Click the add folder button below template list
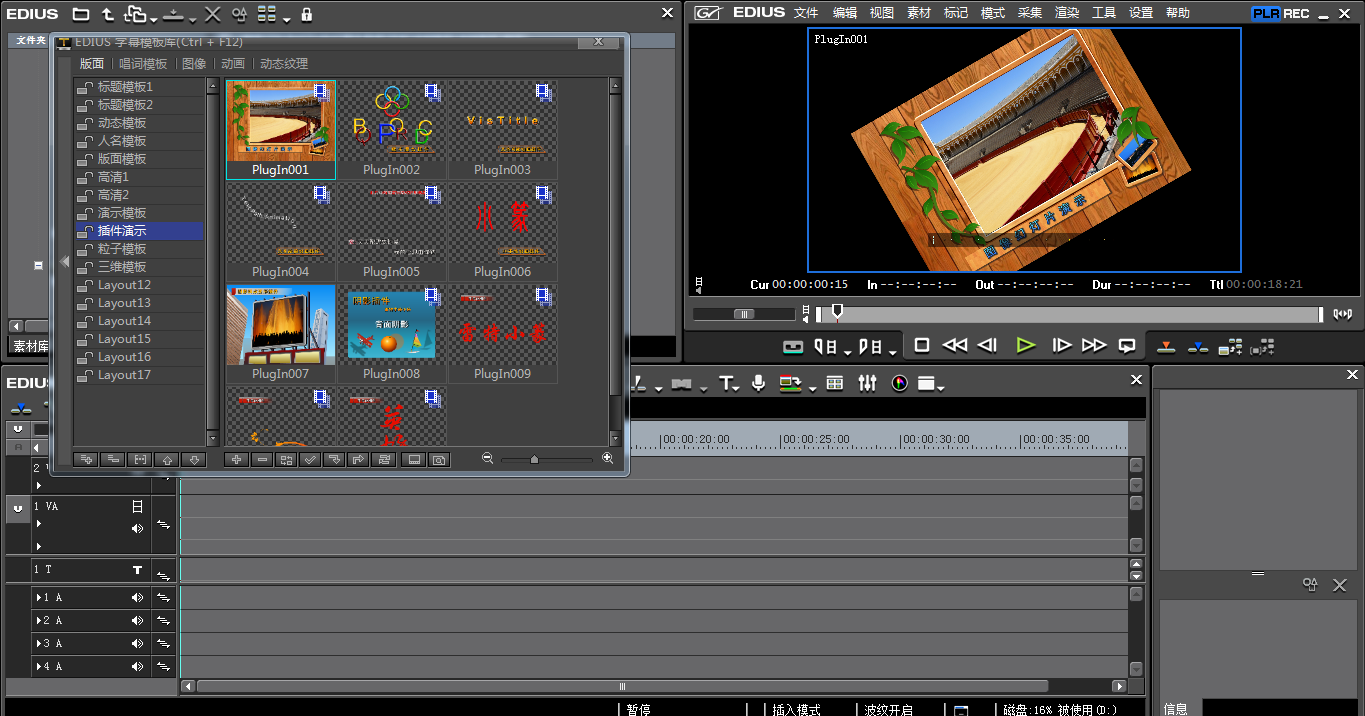Viewport: 1365px width, 716px height. point(86,459)
